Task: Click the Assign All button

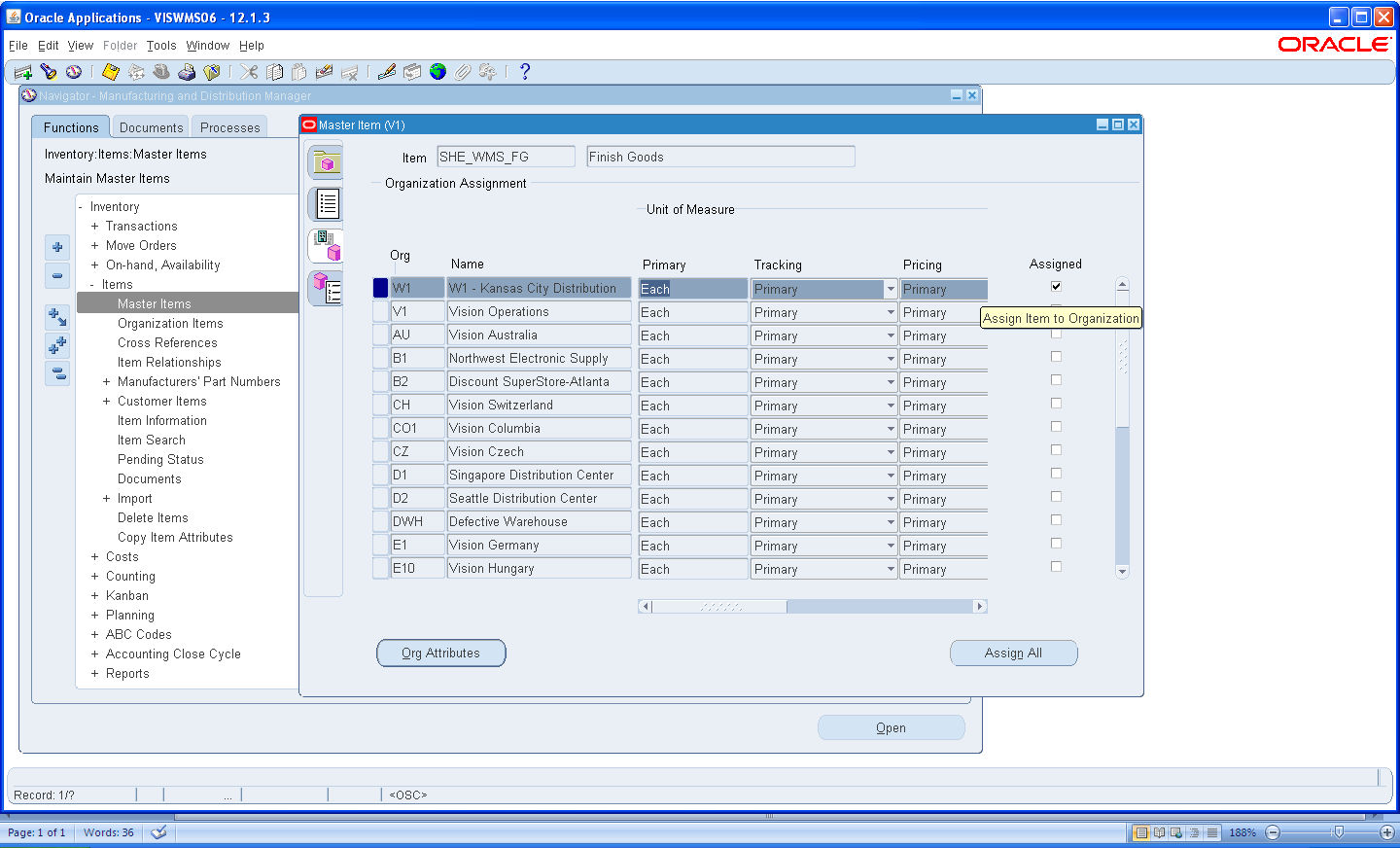Action: coord(1014,653)
